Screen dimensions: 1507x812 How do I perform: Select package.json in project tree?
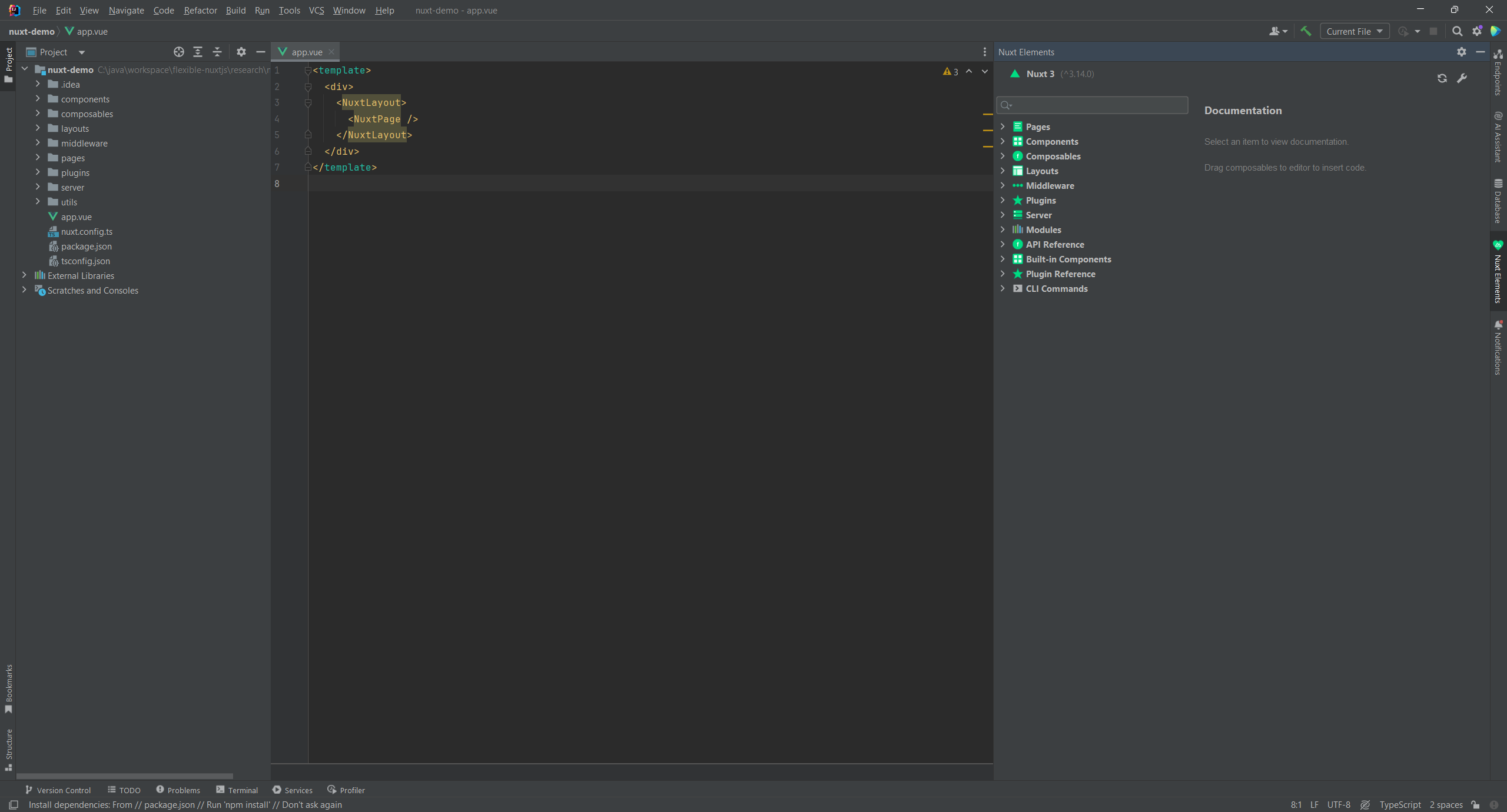tap(86, 246)
